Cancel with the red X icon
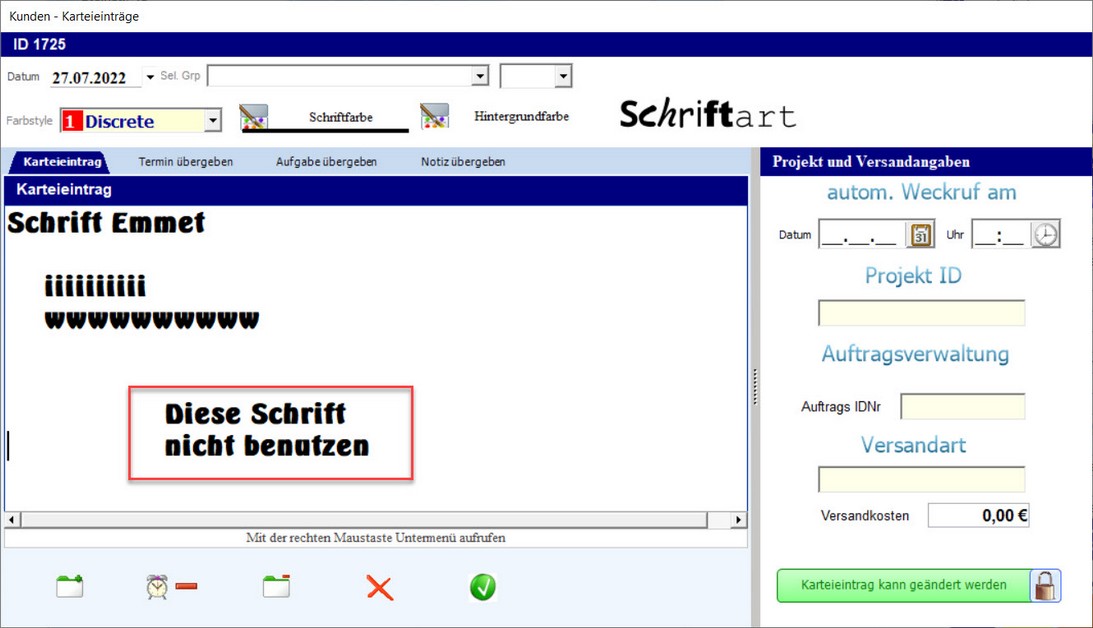The height and width of the screenshot is (628, 1093). click(x=380, y=587)
